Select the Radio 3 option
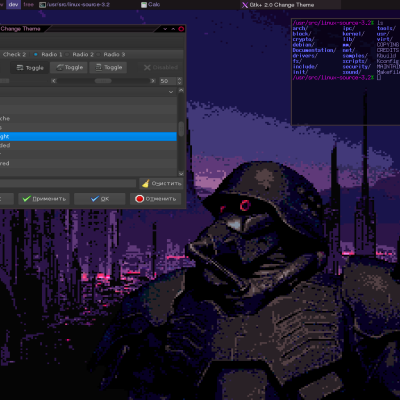The image size is (400, 400). coord(111,54)
